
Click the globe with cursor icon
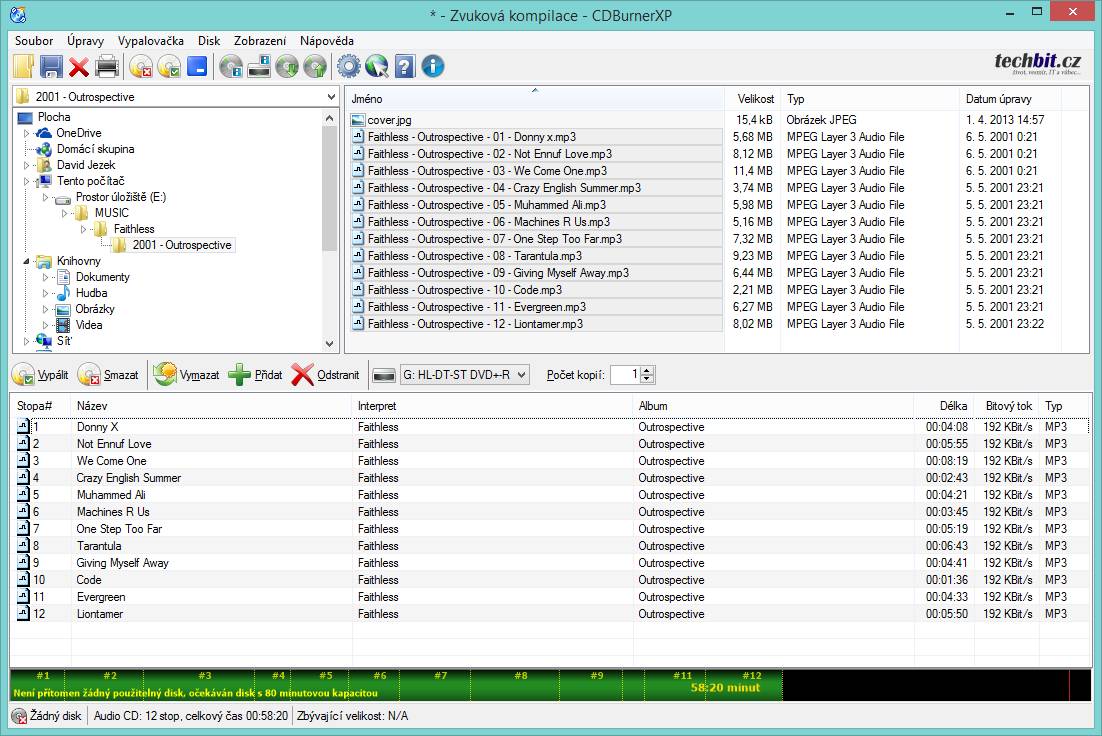pyautogui.click(x=376, y=67)
